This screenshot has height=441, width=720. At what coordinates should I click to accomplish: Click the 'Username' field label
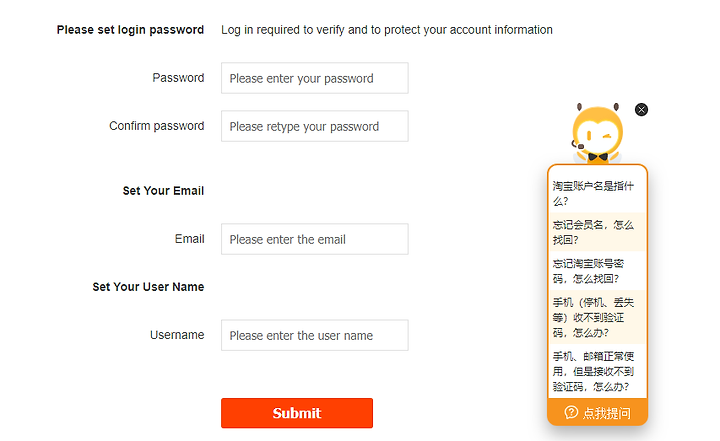pos(177,335)
